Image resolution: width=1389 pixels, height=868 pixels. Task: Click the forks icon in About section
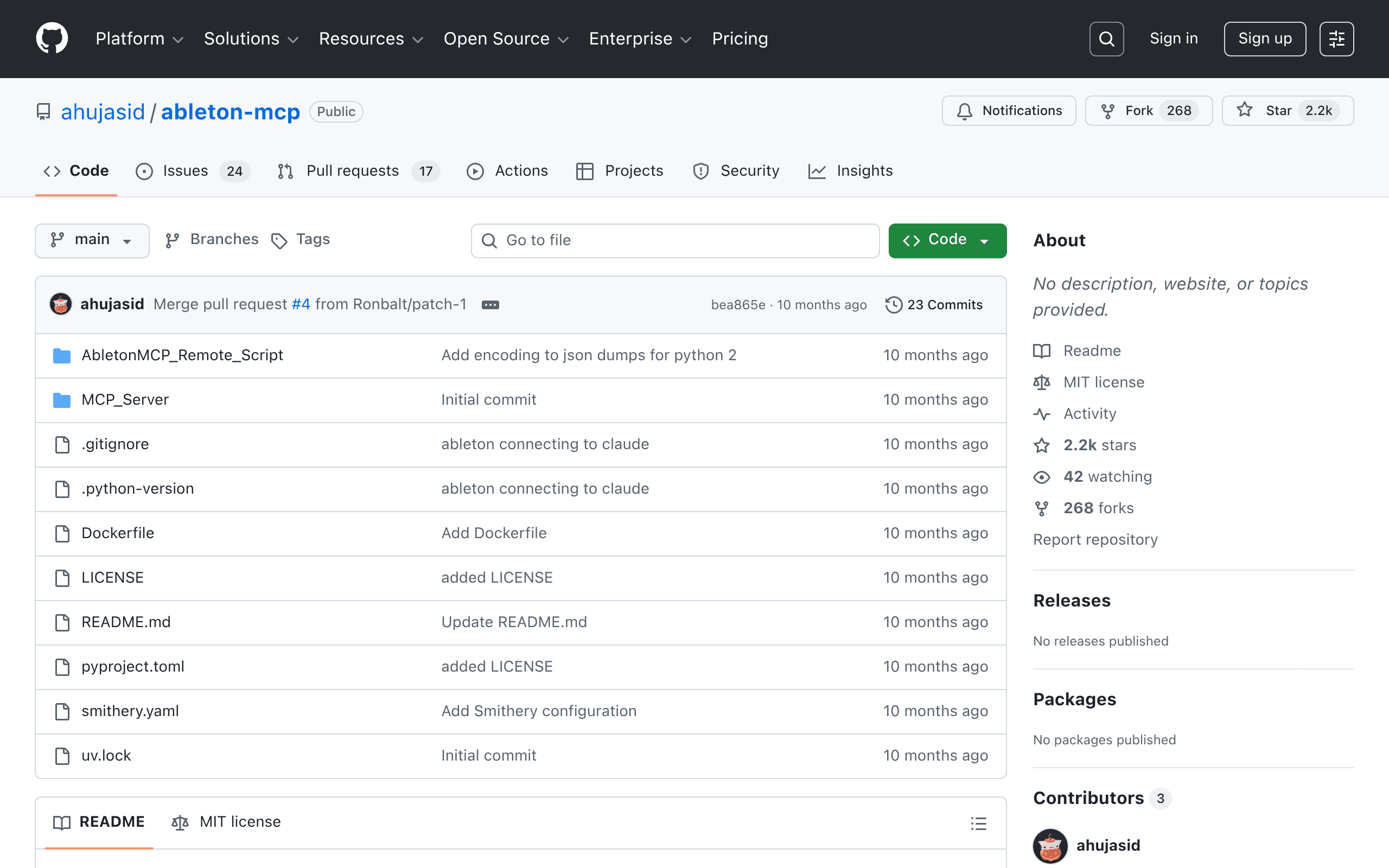(1042, 509)
